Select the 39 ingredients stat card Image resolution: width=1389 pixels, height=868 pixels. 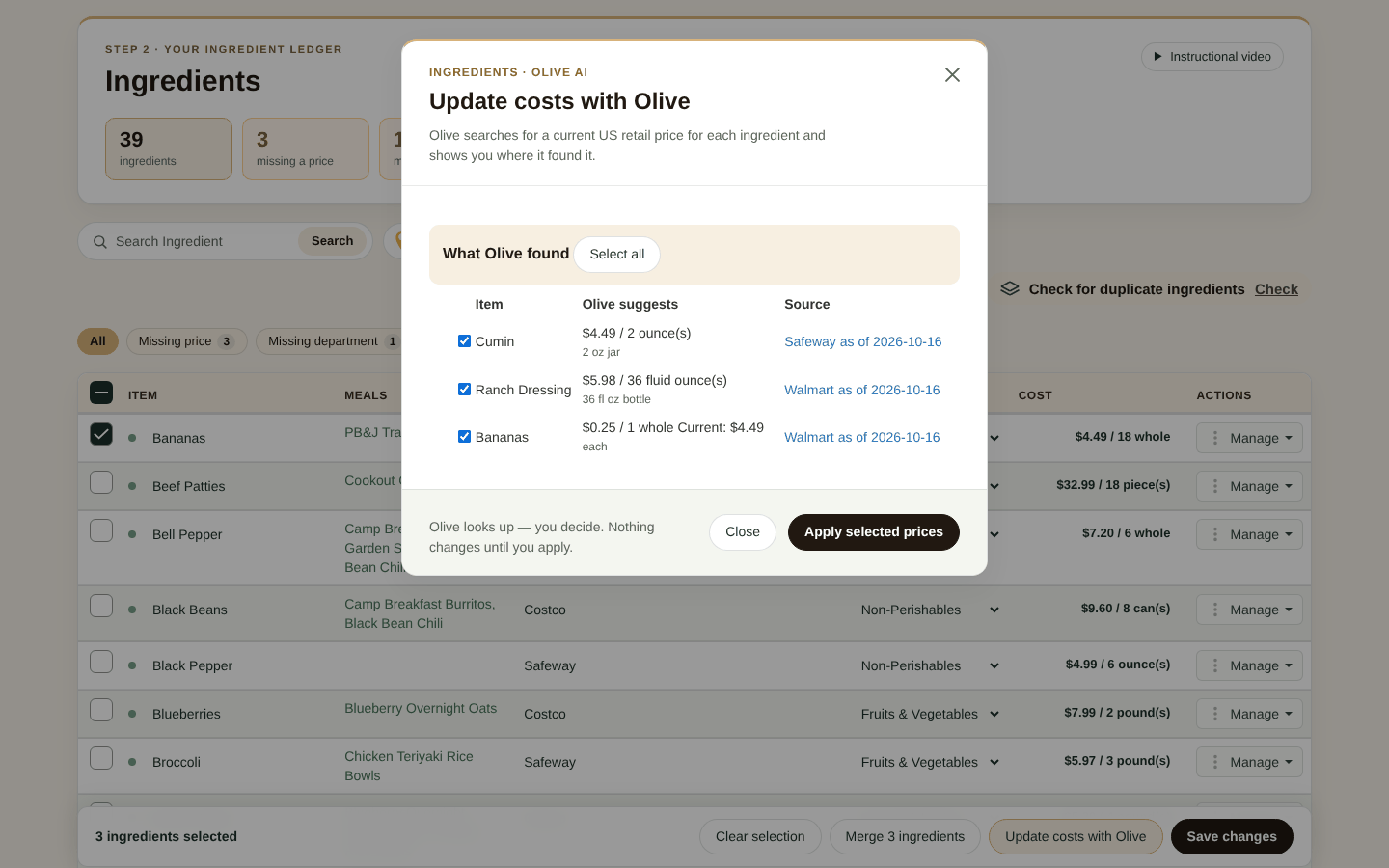(x=169, y=149)
